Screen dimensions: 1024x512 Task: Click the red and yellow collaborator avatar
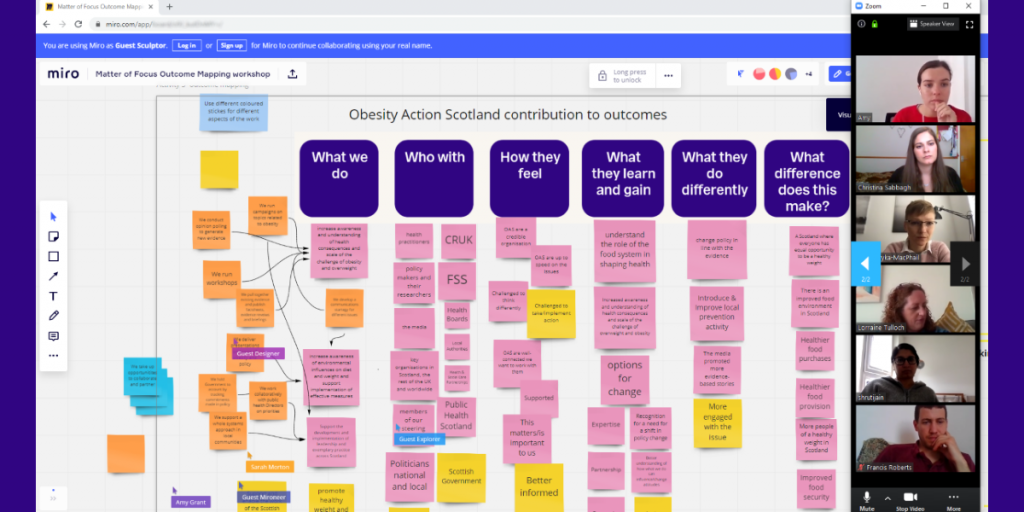point(775,74)
